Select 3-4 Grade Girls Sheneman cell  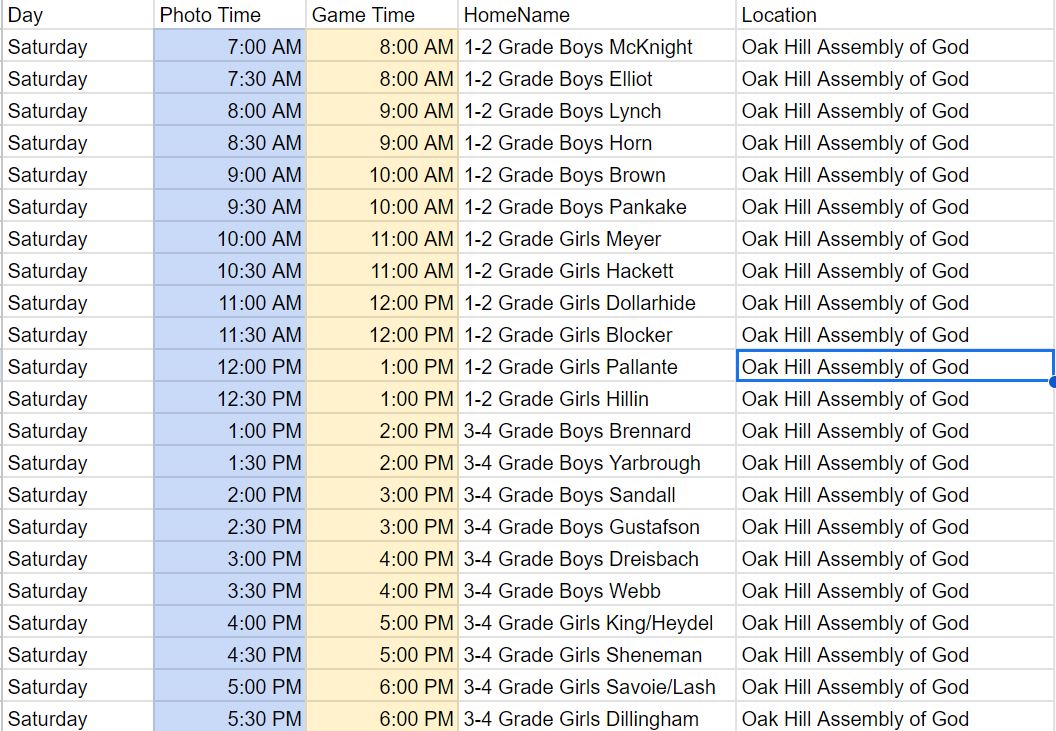point(597,655)
